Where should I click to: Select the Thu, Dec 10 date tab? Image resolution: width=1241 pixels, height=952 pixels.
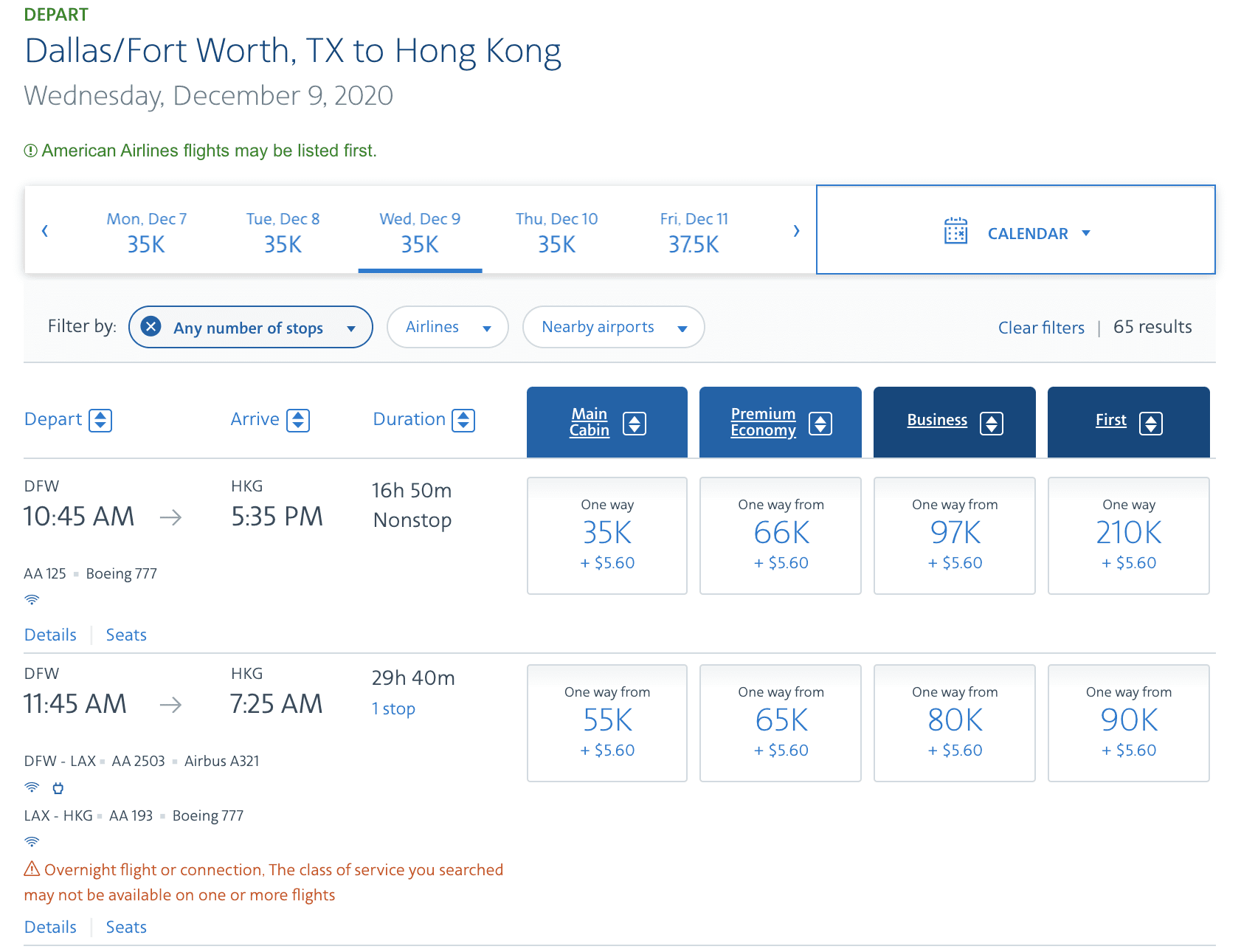(x=556, y=231)
